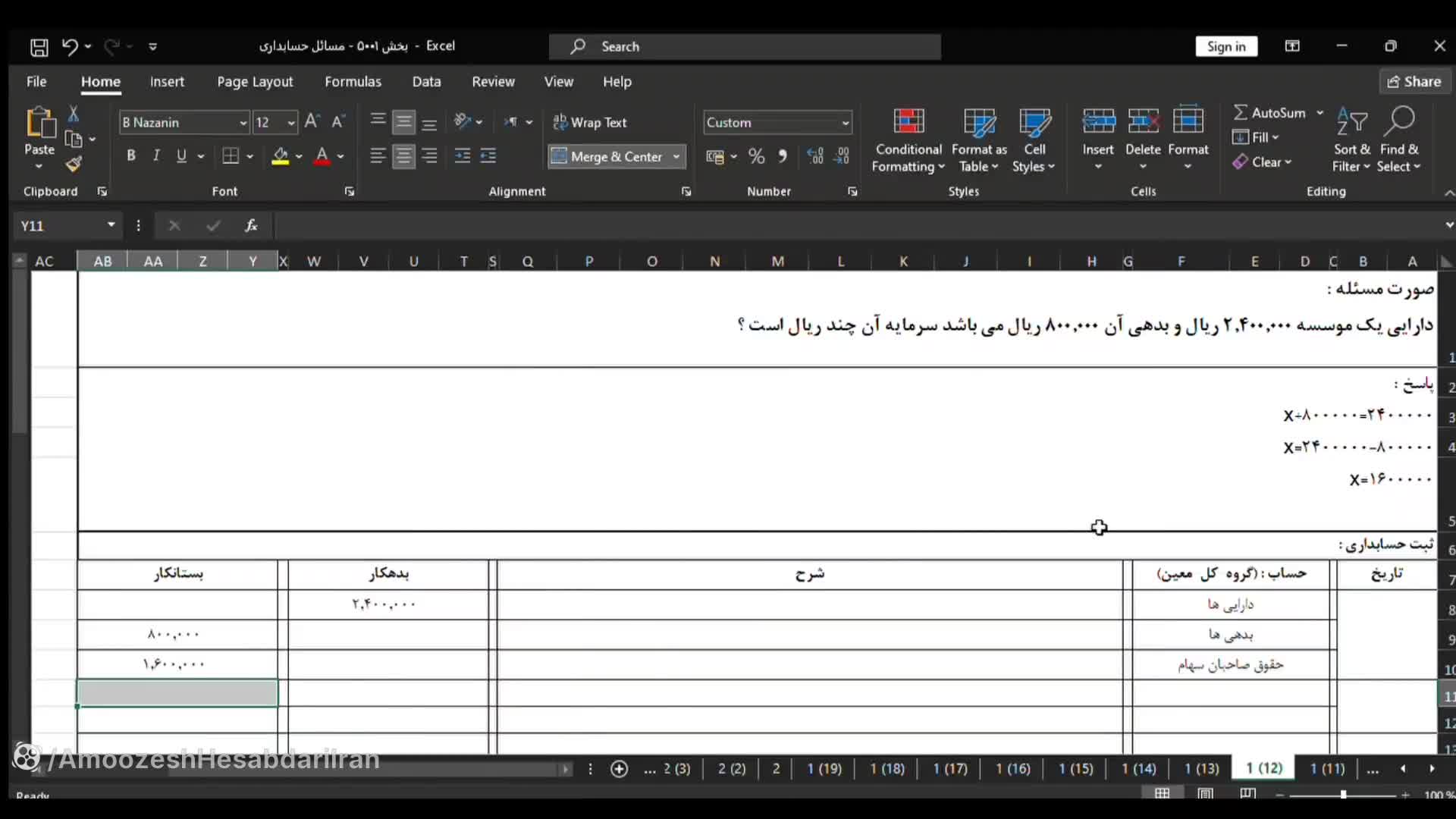Toggle bold formatting

[130, 155]
